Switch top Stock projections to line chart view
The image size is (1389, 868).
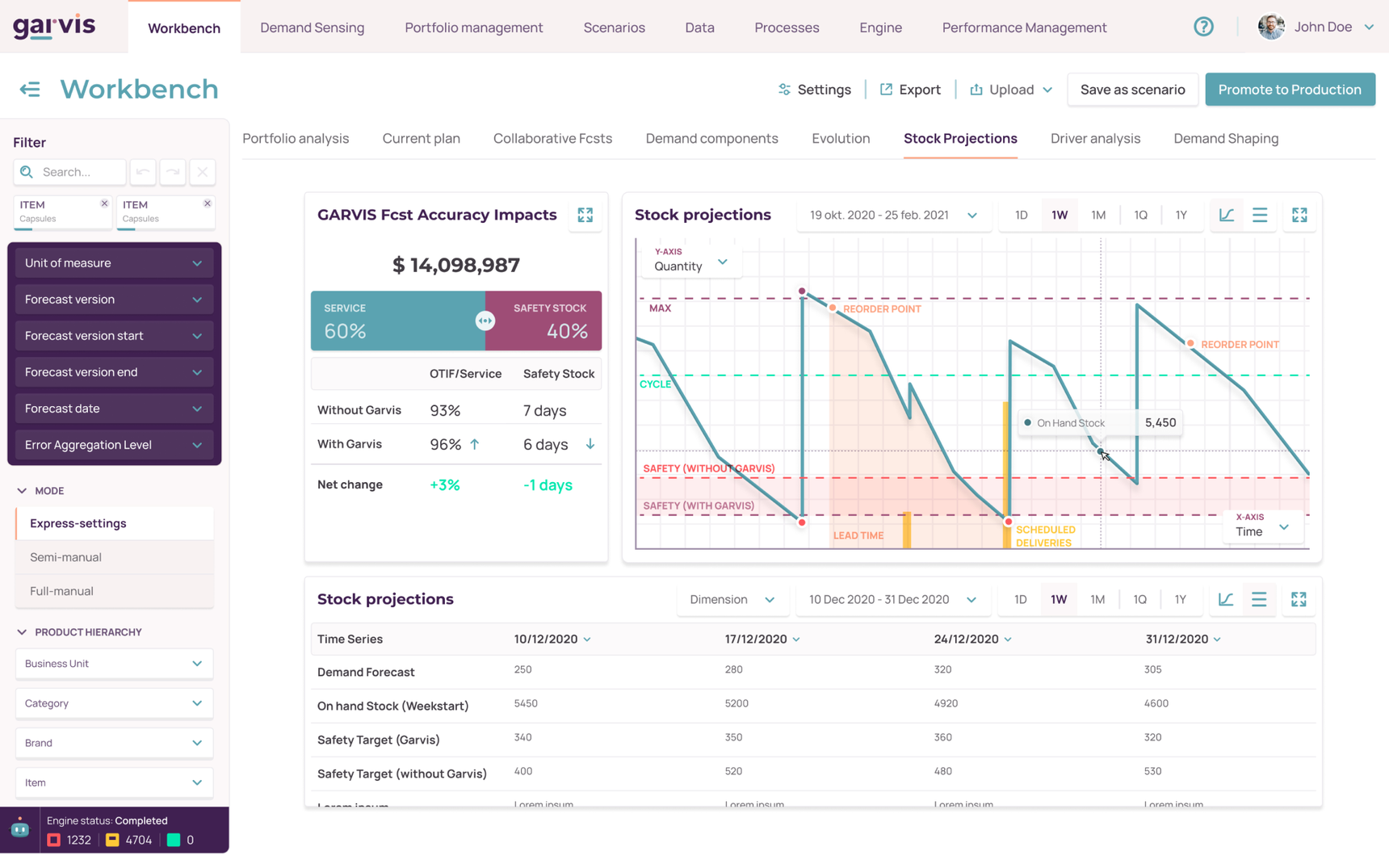coord(1226,215)
